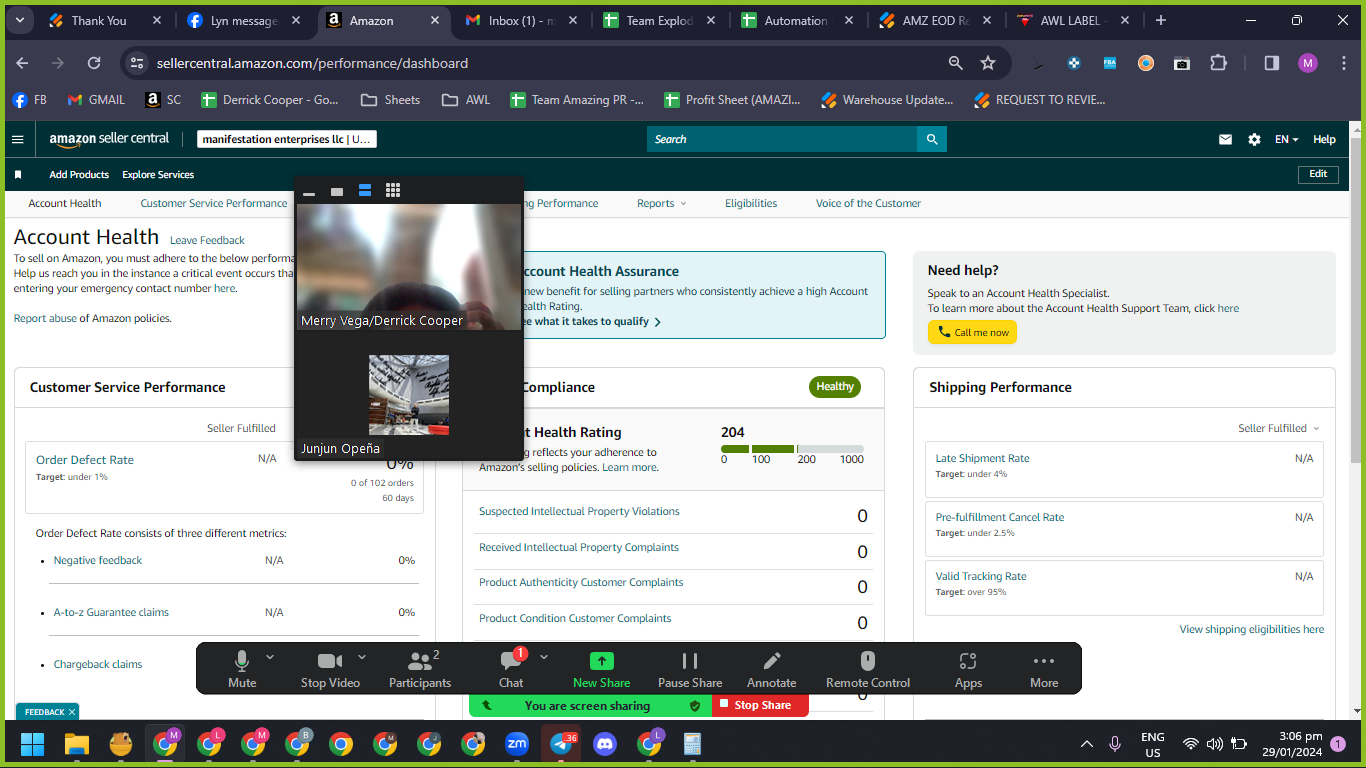This screenshot has width=1366, height=768.
Task: Reload the page in Chrome
Action: coord(94,63)
